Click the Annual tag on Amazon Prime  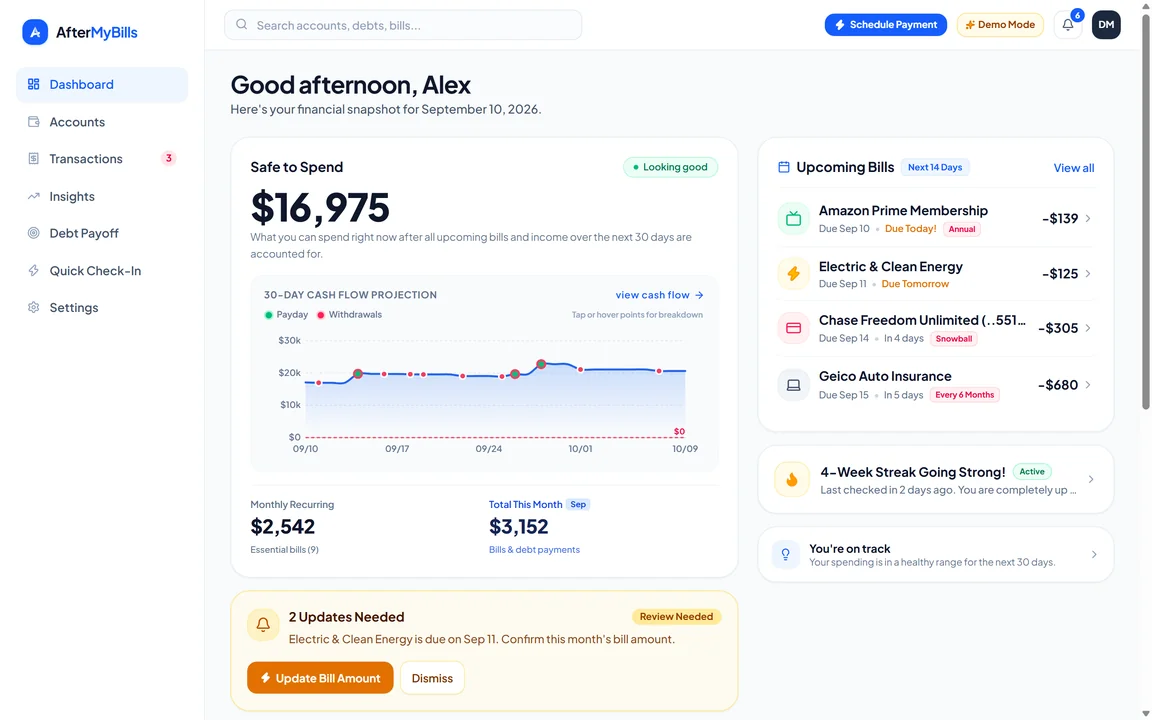pos(962,229)
